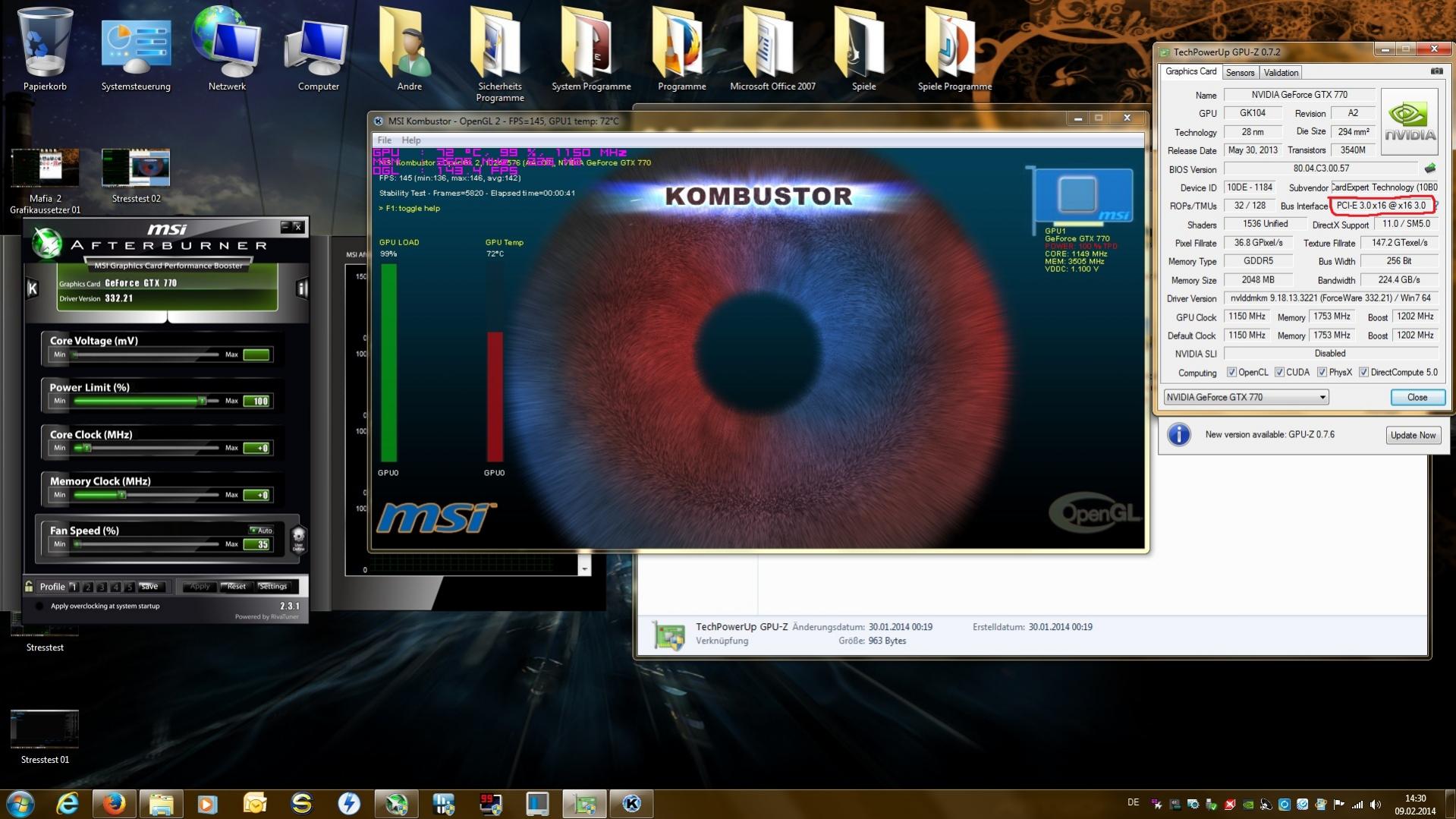This screenshot has width=1456, height=819.
Task: Click the Update Now button
Action: [1413, 435]
